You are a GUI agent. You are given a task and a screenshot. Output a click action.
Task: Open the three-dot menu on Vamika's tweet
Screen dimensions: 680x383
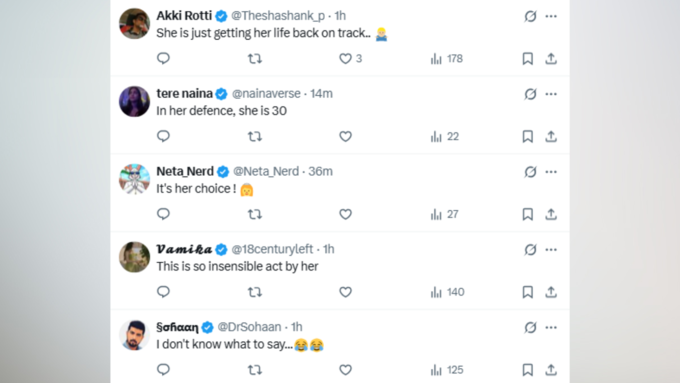tap(551, 249)
